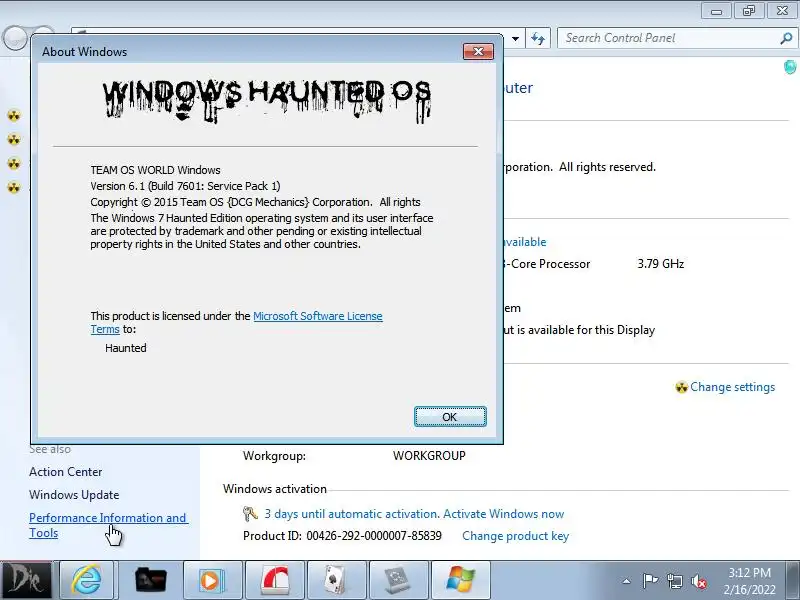
Task: Open the Action Center flag tray icon
Action: tap(650, 581)
